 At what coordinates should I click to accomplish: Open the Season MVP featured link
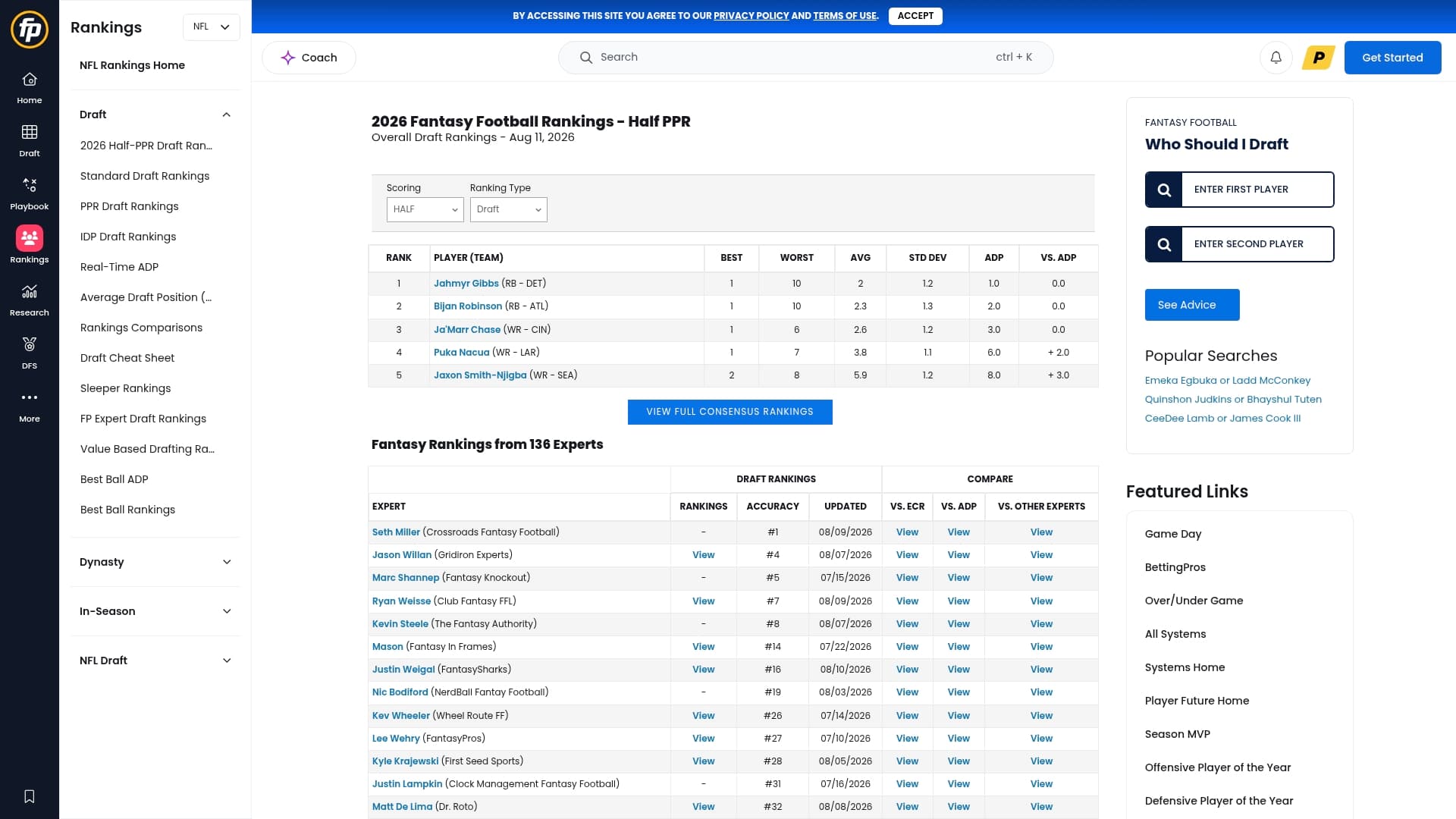1177,734
